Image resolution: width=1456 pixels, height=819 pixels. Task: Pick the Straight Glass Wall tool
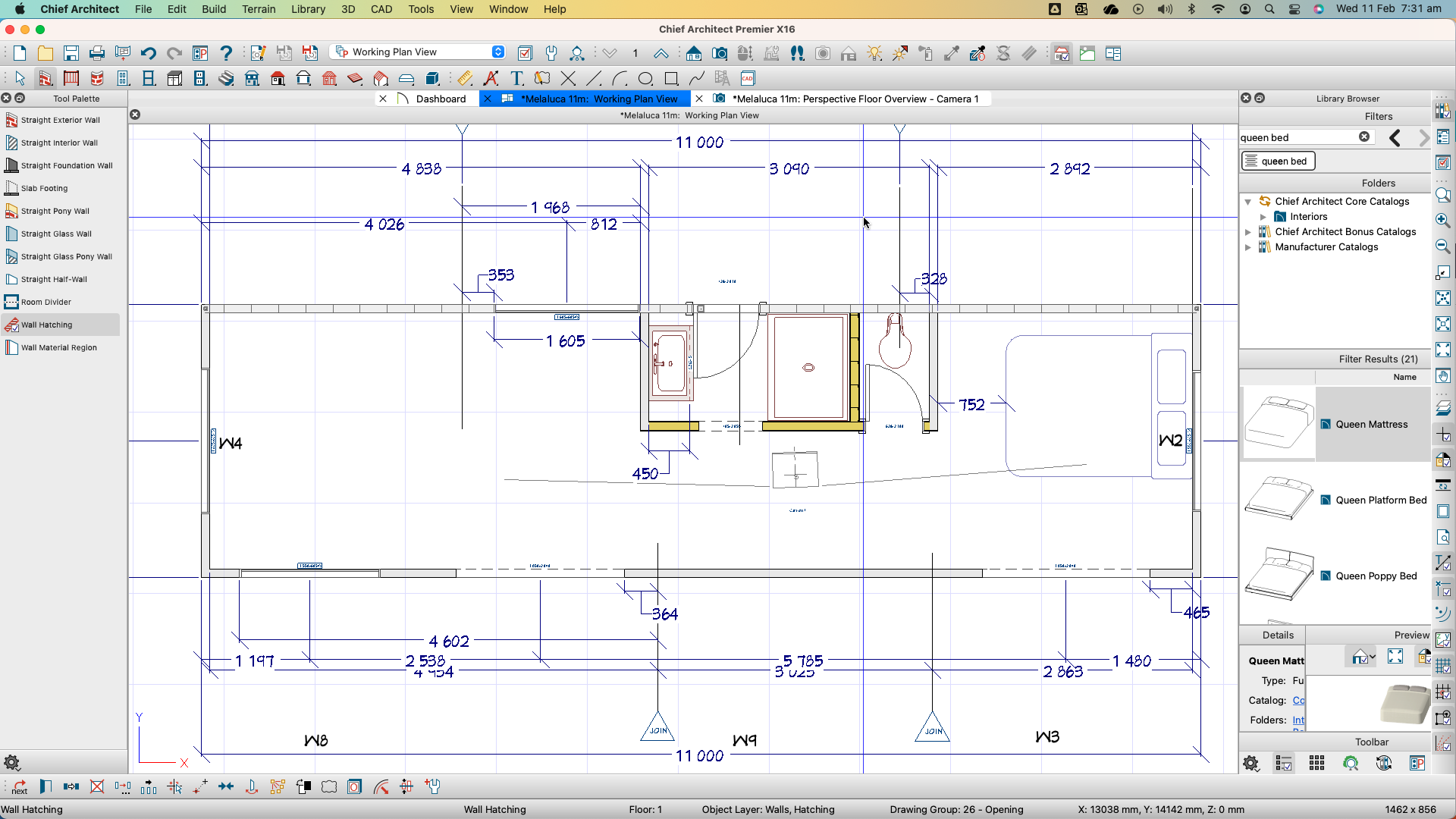[55, 234]
